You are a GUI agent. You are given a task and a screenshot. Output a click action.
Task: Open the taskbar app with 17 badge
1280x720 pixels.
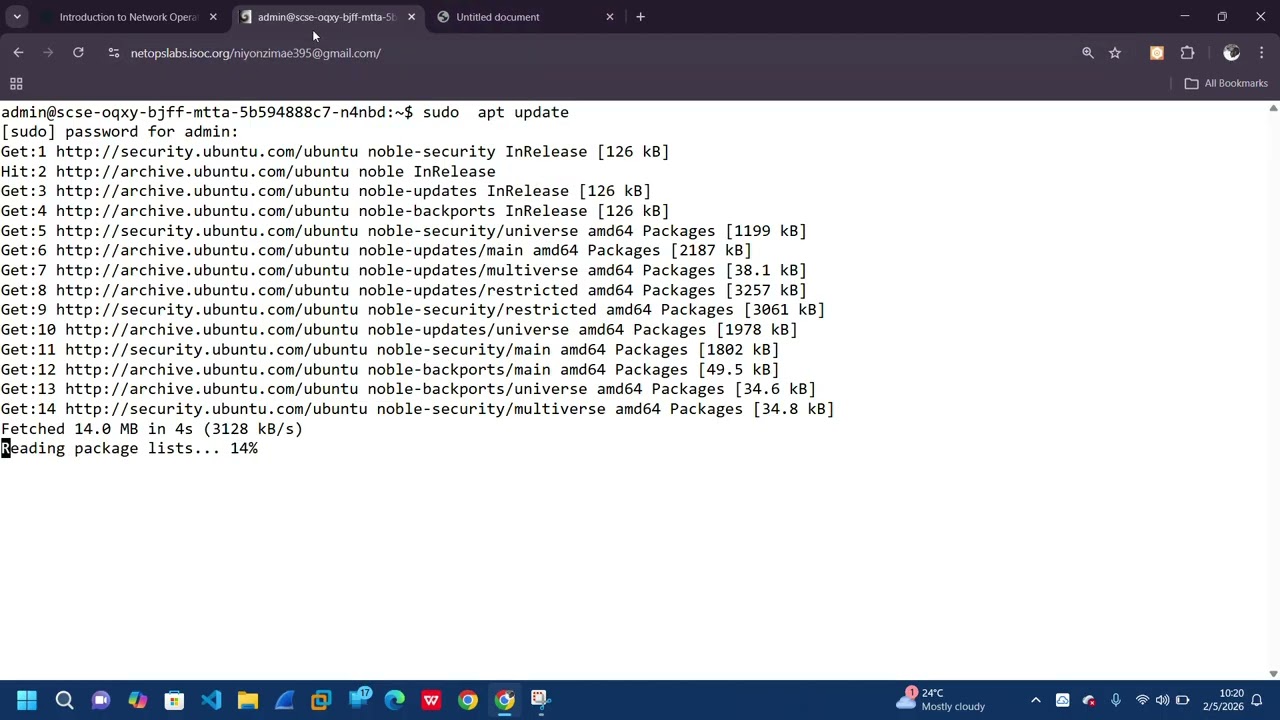(358, 700)
